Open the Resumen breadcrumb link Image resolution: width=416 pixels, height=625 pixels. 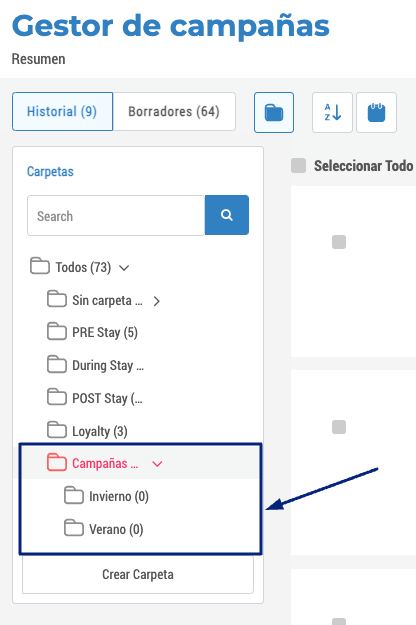click(x=38, y=59)
